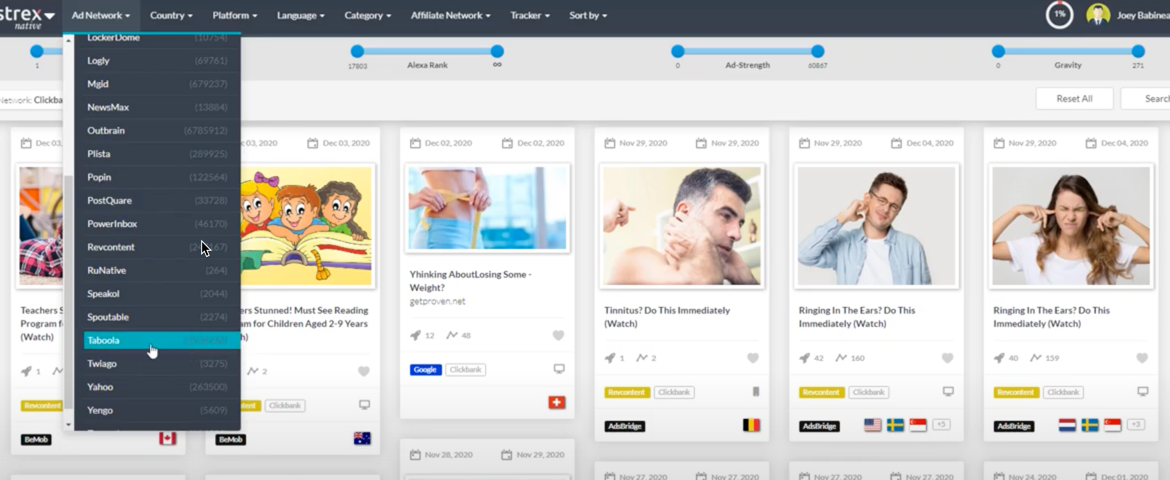Click Alexa Rank slider right handle
The width and height of the screenshot is (1170, 480).
pyautogui.click(x=497, y=52)
